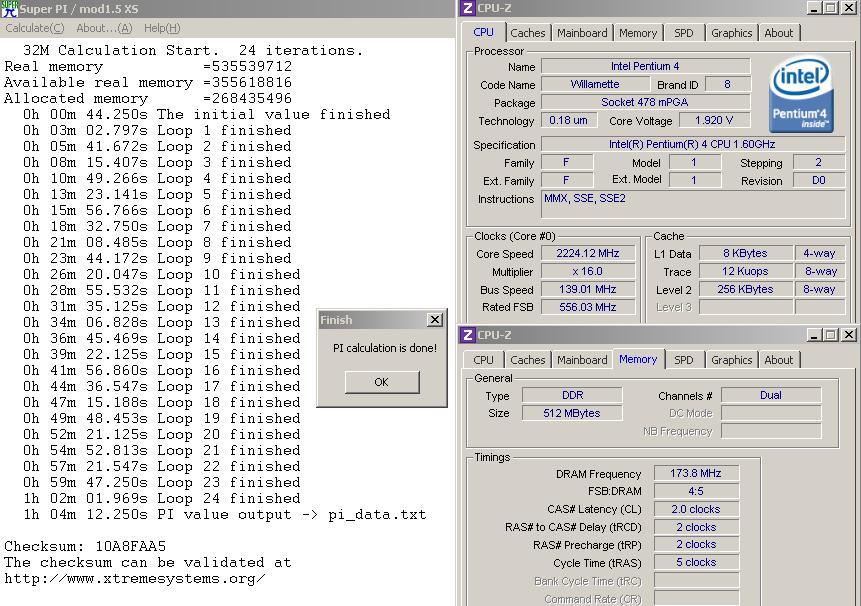Click memory Type value DDR
The image size is (861, 606).
coord(572,395)
